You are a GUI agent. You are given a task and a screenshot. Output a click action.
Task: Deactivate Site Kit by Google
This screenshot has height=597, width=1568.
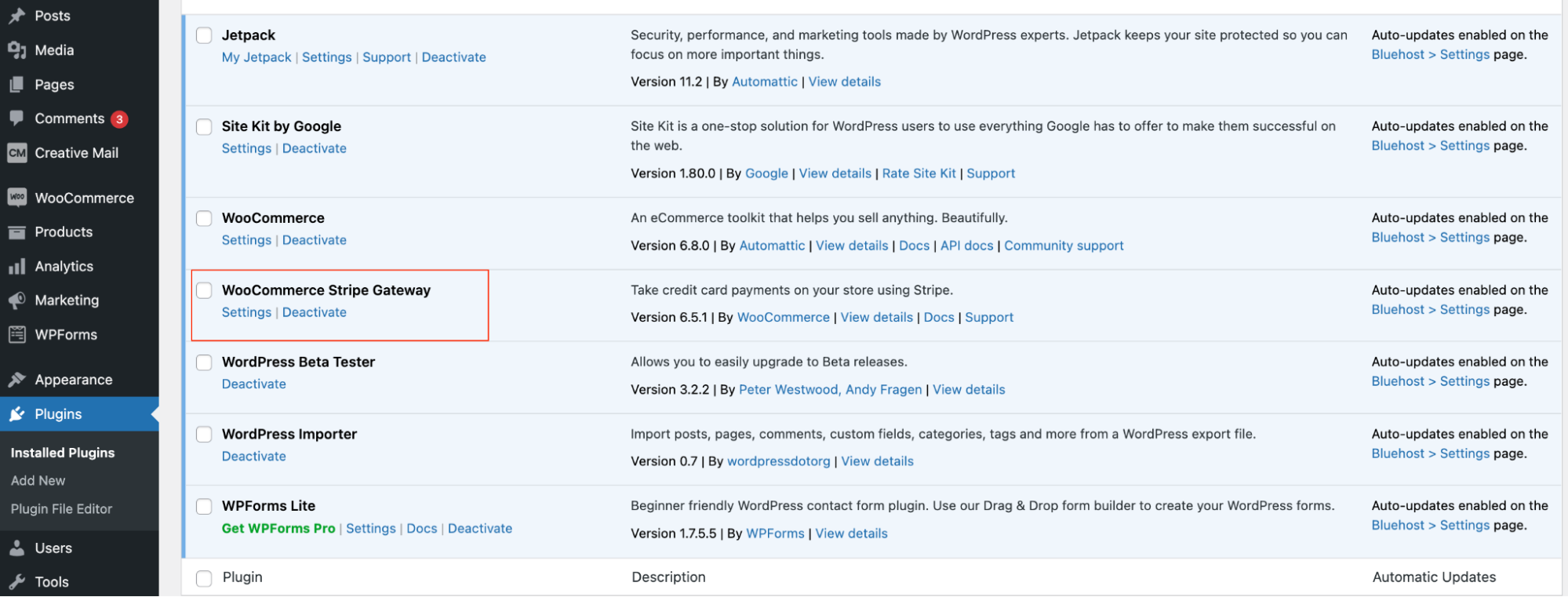pos(315,149)
